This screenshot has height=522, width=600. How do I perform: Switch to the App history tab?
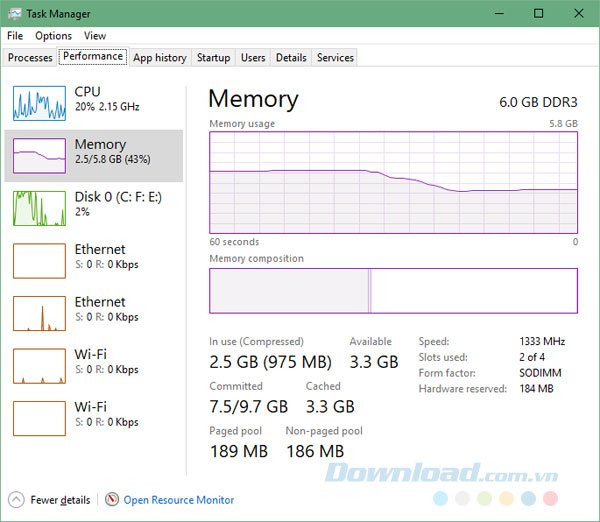(x=159, y=58)
